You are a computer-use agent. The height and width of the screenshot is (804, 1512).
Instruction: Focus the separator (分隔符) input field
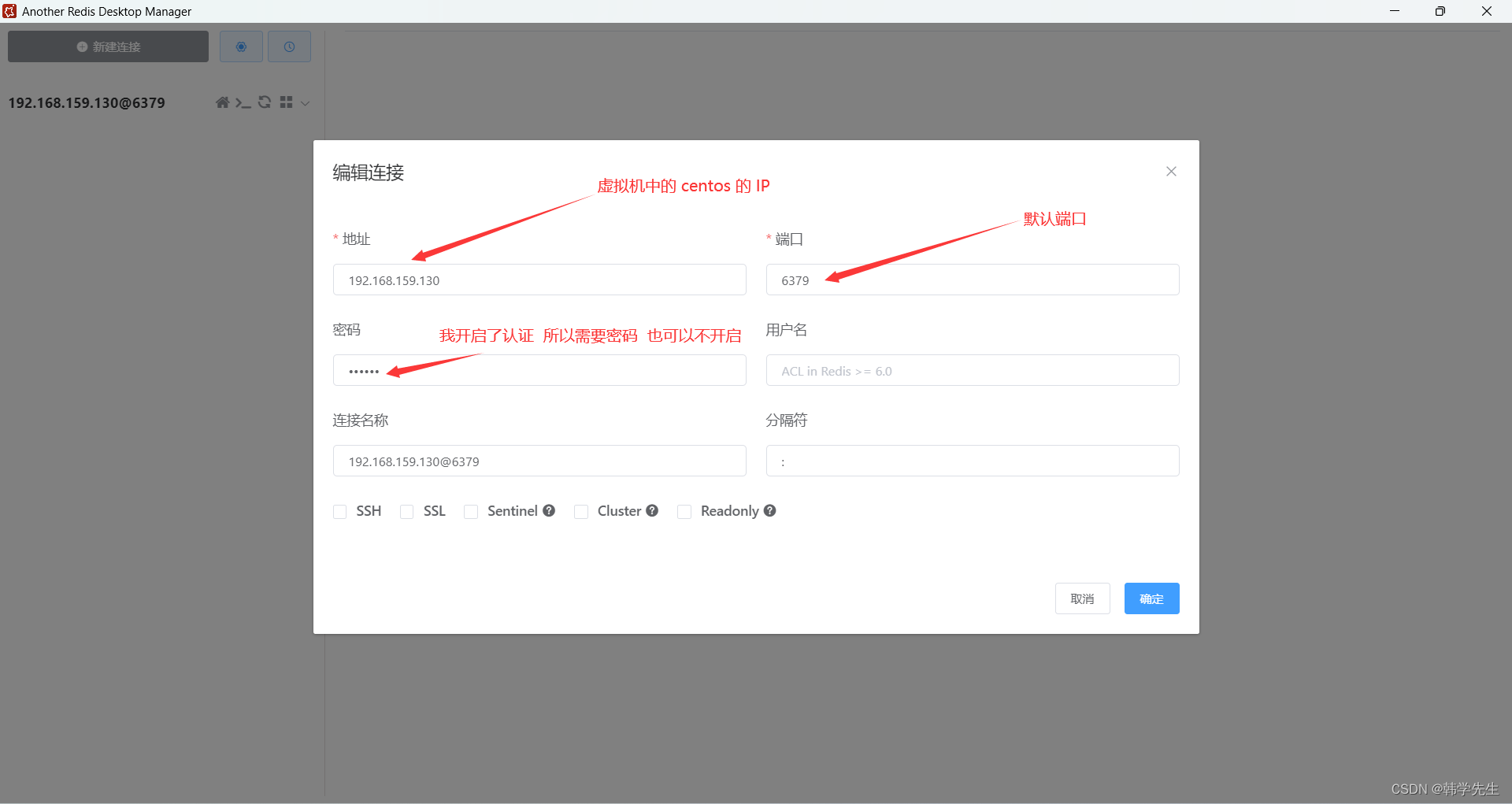973,461
